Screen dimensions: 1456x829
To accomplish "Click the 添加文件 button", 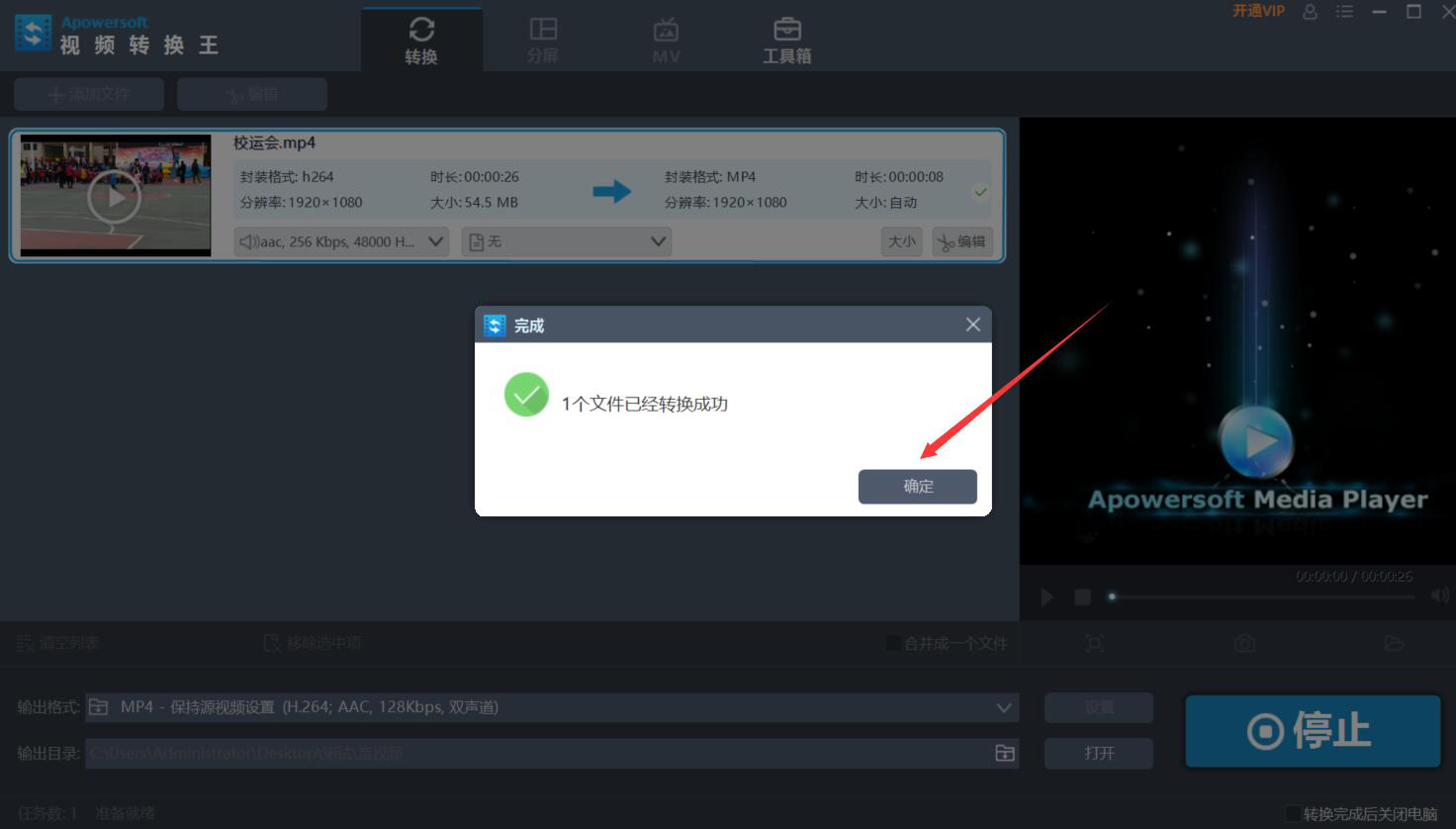I will click(89, 94).
